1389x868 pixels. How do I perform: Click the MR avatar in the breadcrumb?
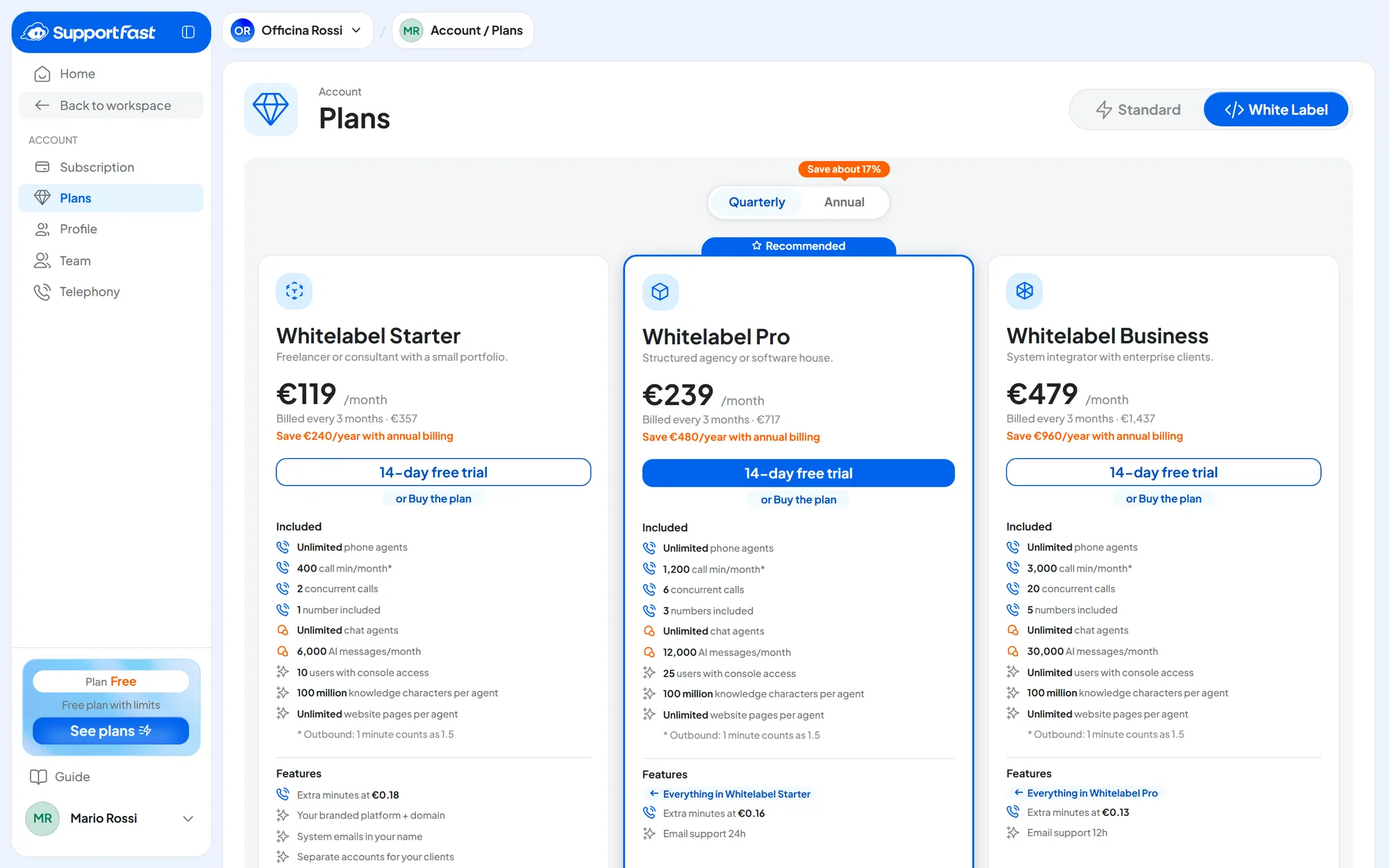(411, 31)
